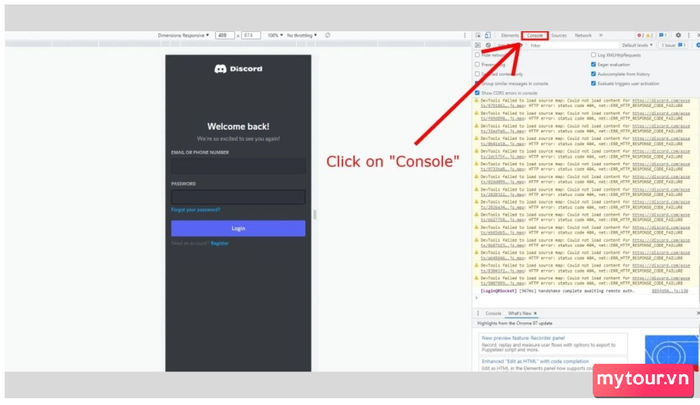The height and width of the screenshot is (405, 700).
Task: Open DevTools settings gear
Action: pyautogui.click(x=678, y=35)
